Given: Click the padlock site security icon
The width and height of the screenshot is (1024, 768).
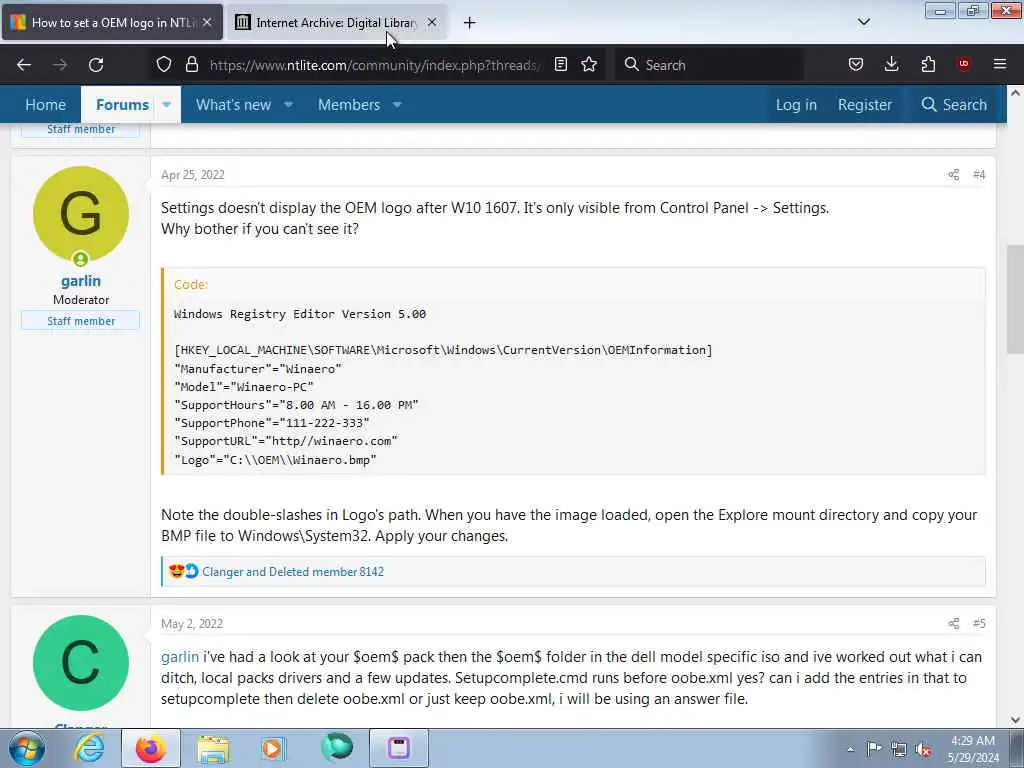Looking at the screenshot, I should [191, 64].
